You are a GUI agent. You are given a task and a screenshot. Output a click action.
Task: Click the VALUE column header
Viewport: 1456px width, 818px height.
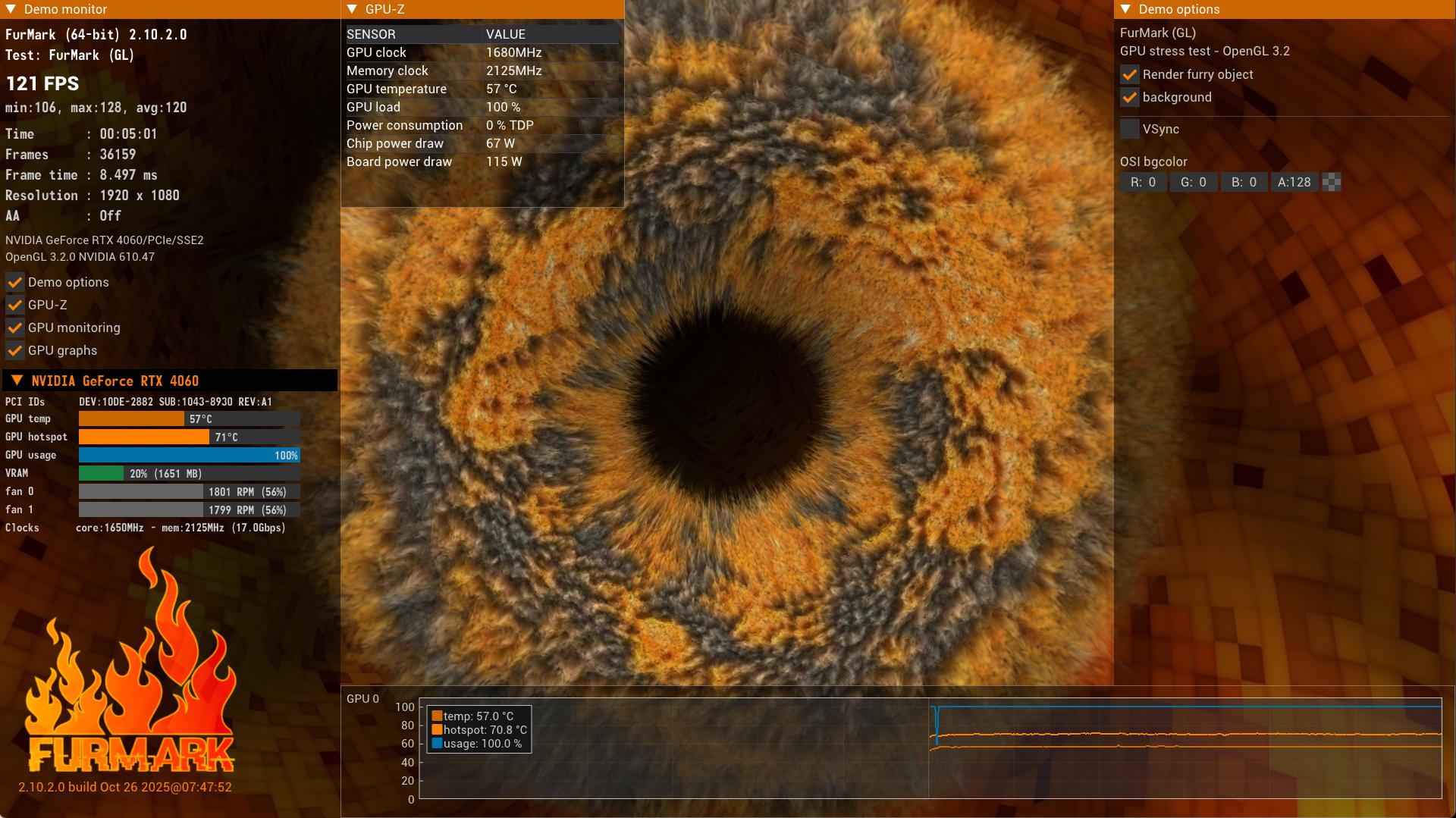pyautogui.click(x=551, y=34)
